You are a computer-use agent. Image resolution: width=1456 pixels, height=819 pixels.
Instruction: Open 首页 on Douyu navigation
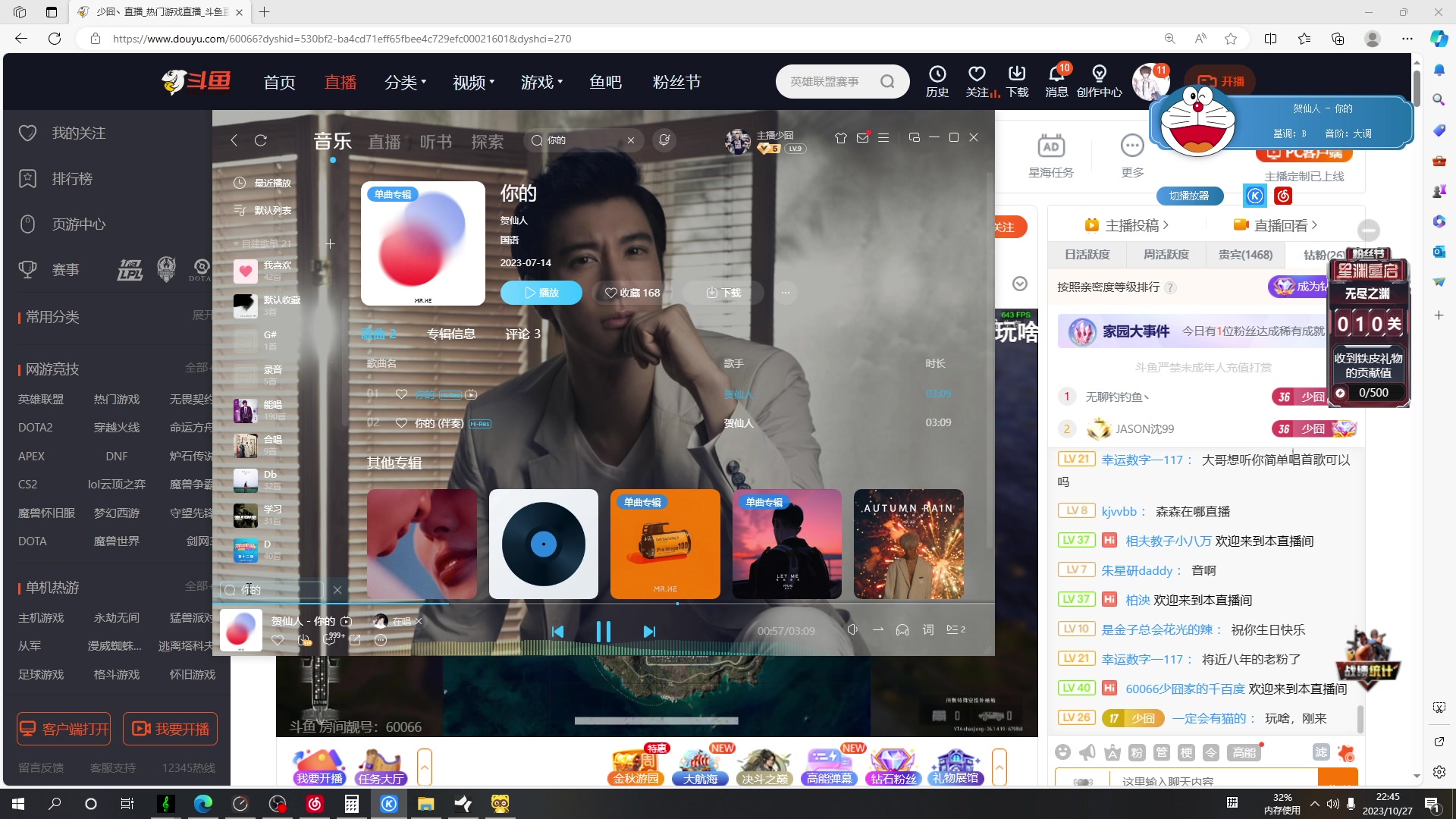pyautogui.click(x=279, y=82)
